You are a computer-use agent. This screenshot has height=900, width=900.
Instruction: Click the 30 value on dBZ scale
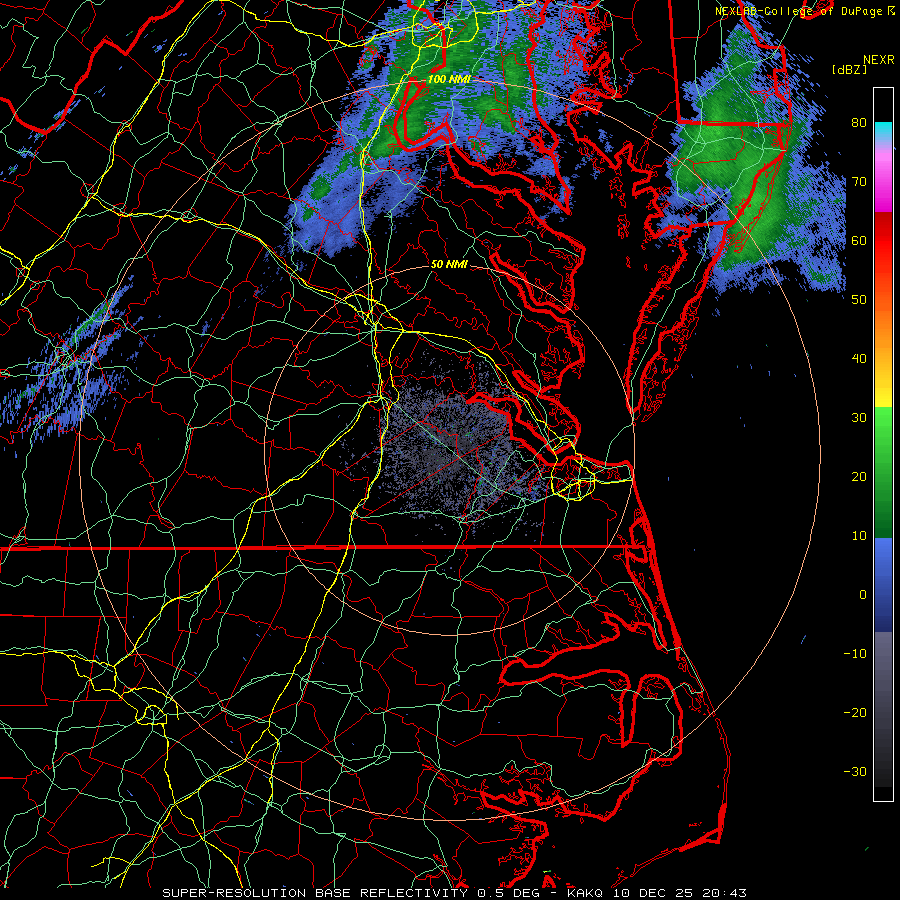[x=859, y=418]
